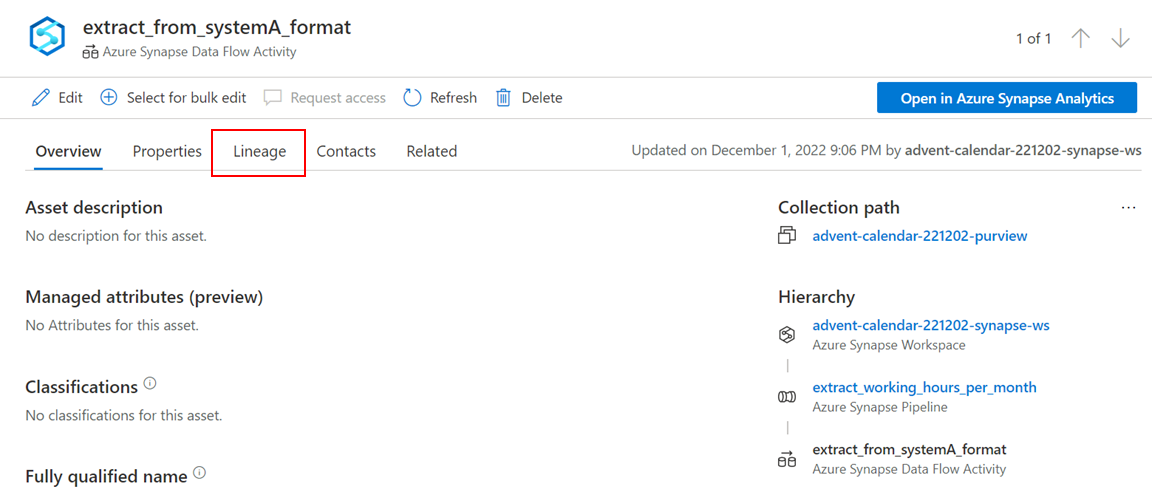Click the 'Azure Synapse Pipeline' type label
Image resolution: width=1152 pixels, height=495 pixels.
[x=880, y=407]
